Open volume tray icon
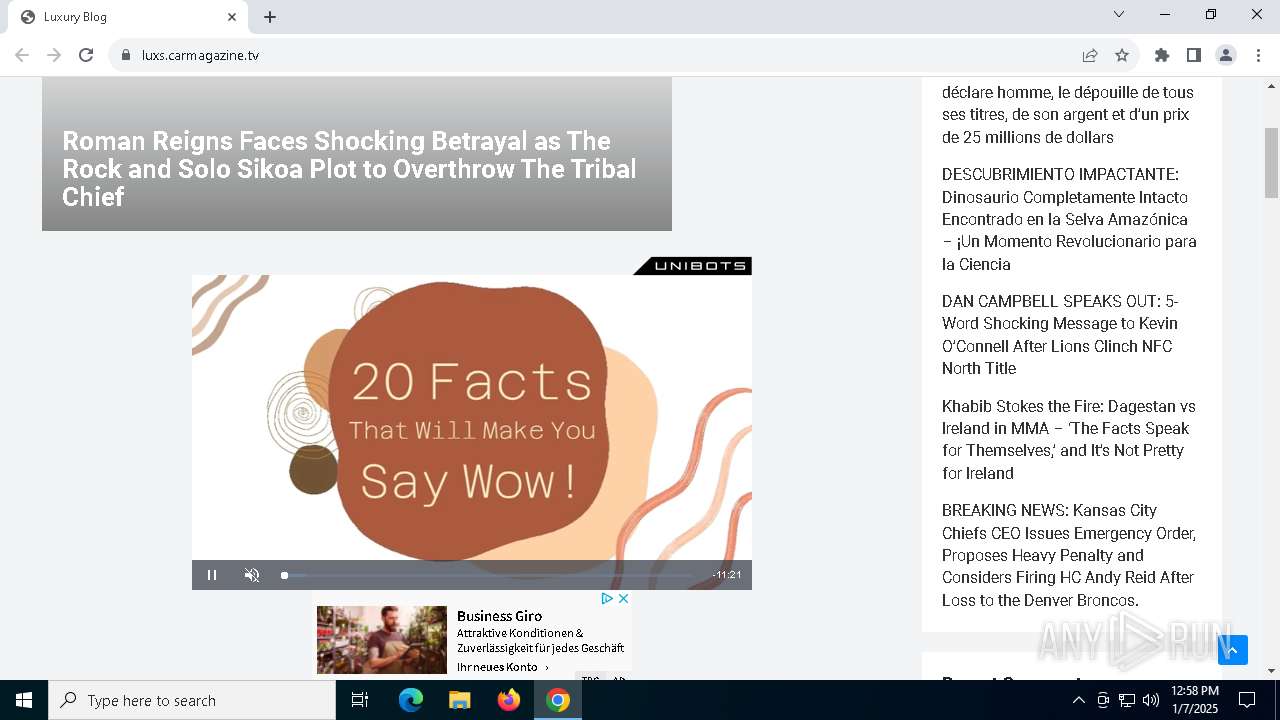This screenshot has width=1280, height=720. 1151,700
